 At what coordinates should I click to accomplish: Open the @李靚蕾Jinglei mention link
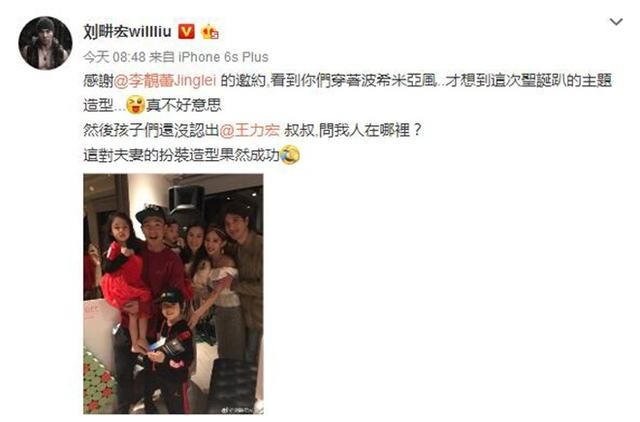pyautogui.click(x=165, y=80)
